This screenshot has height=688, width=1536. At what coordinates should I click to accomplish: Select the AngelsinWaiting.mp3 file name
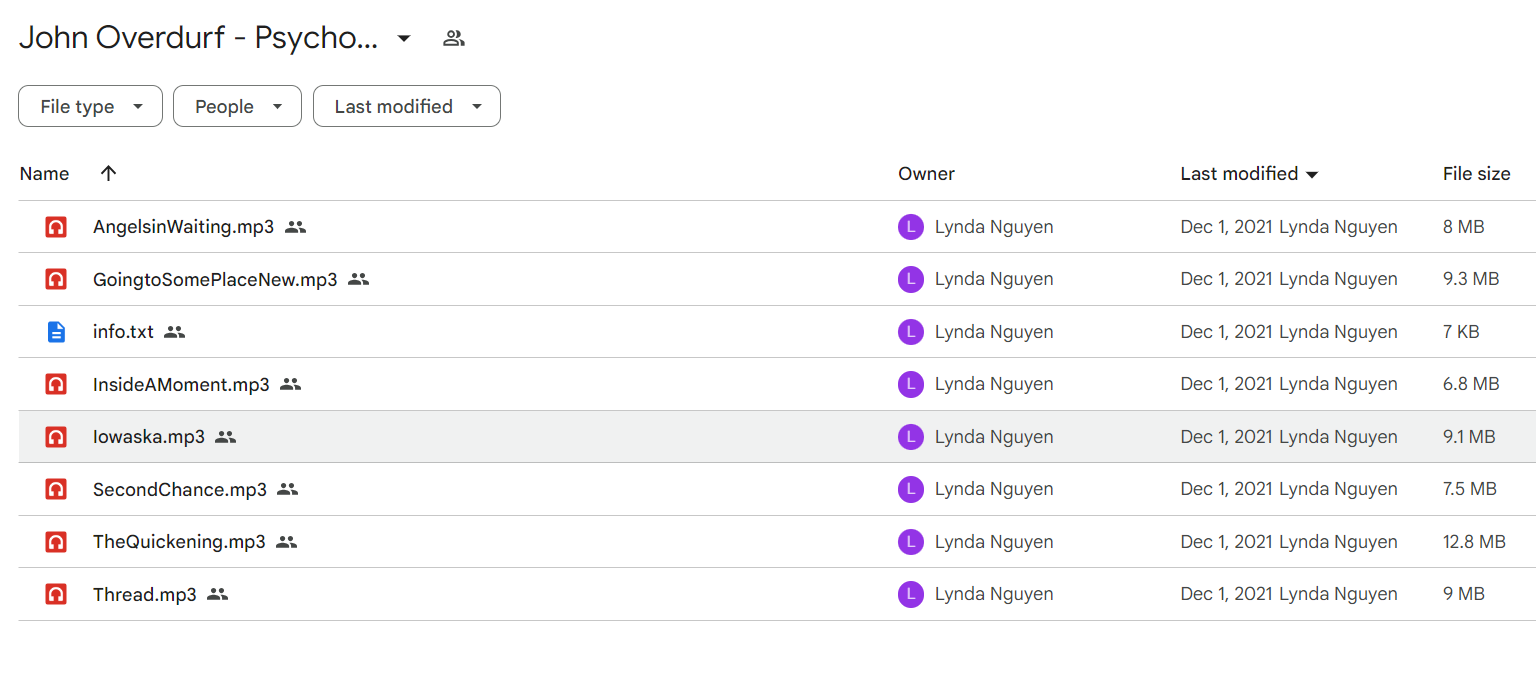183,227
